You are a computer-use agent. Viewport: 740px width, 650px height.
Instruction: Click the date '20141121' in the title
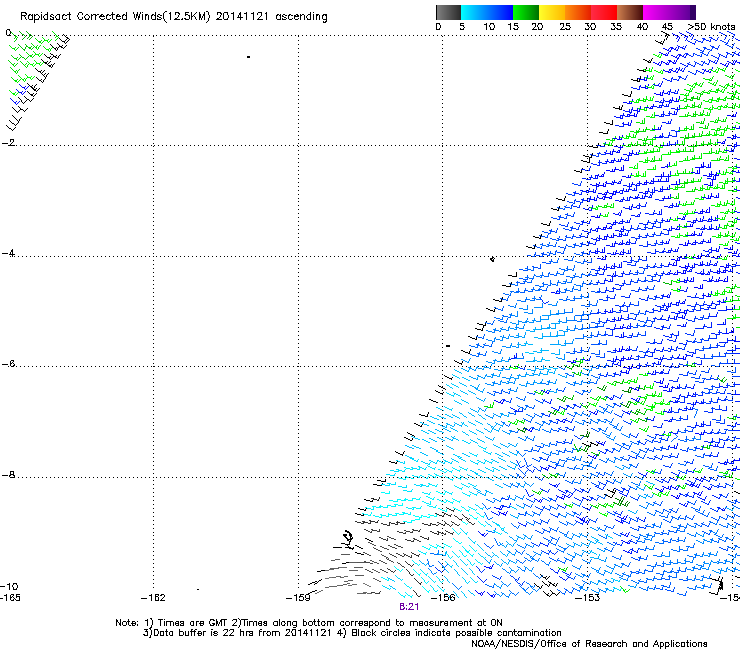point(242,17)
